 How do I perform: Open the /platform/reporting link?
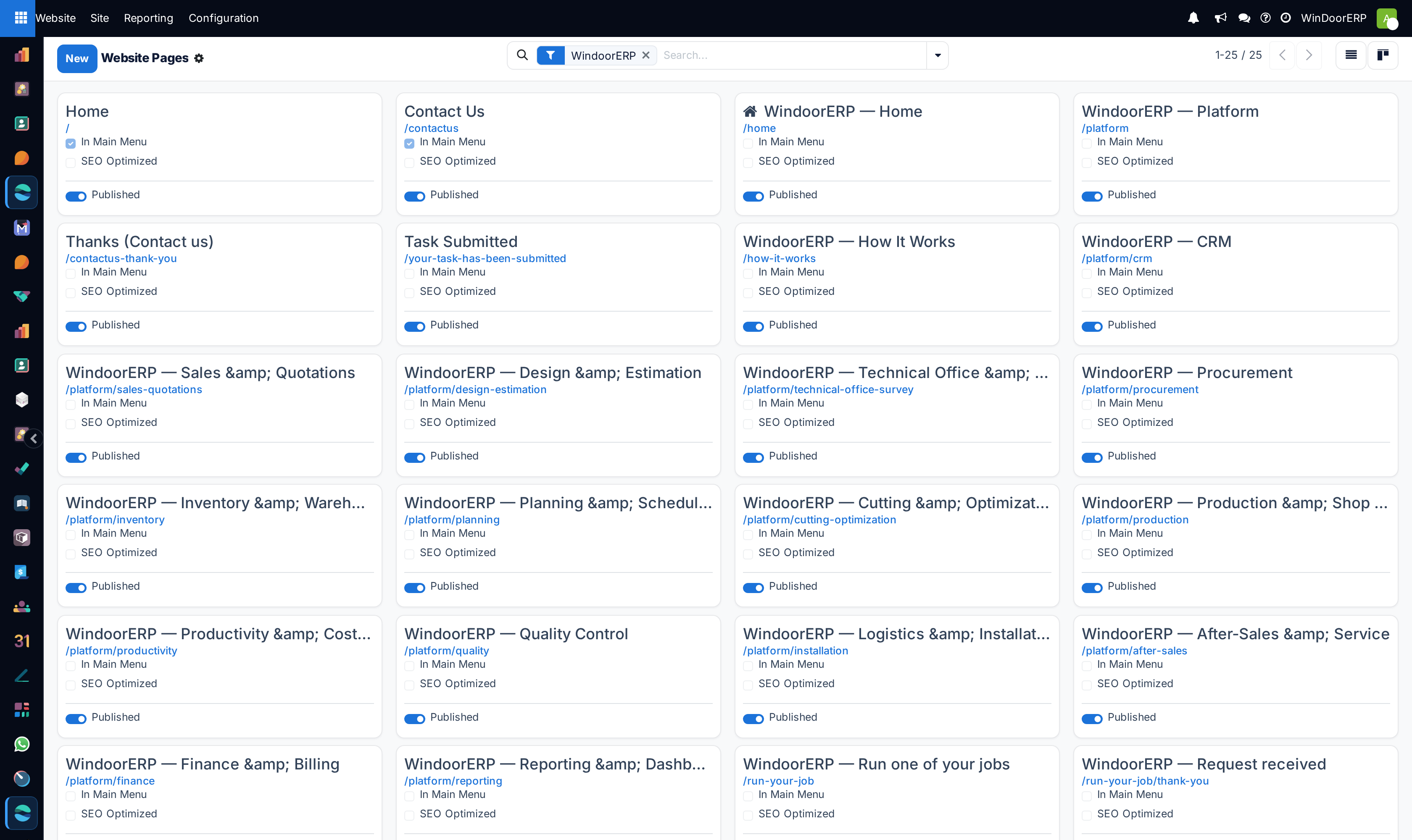coord(453,780)
